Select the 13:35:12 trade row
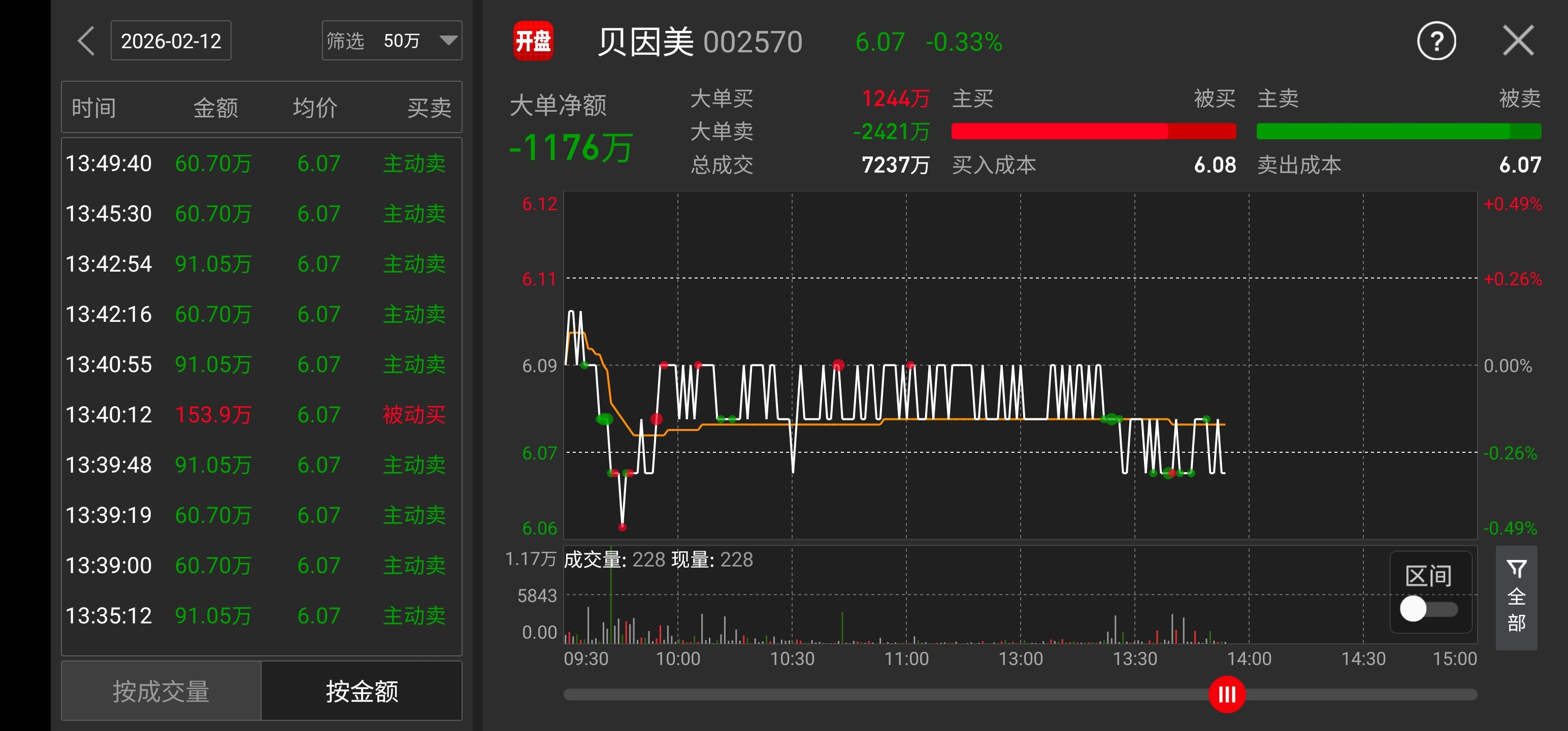The image size is (1568, 731). (262, 616)
